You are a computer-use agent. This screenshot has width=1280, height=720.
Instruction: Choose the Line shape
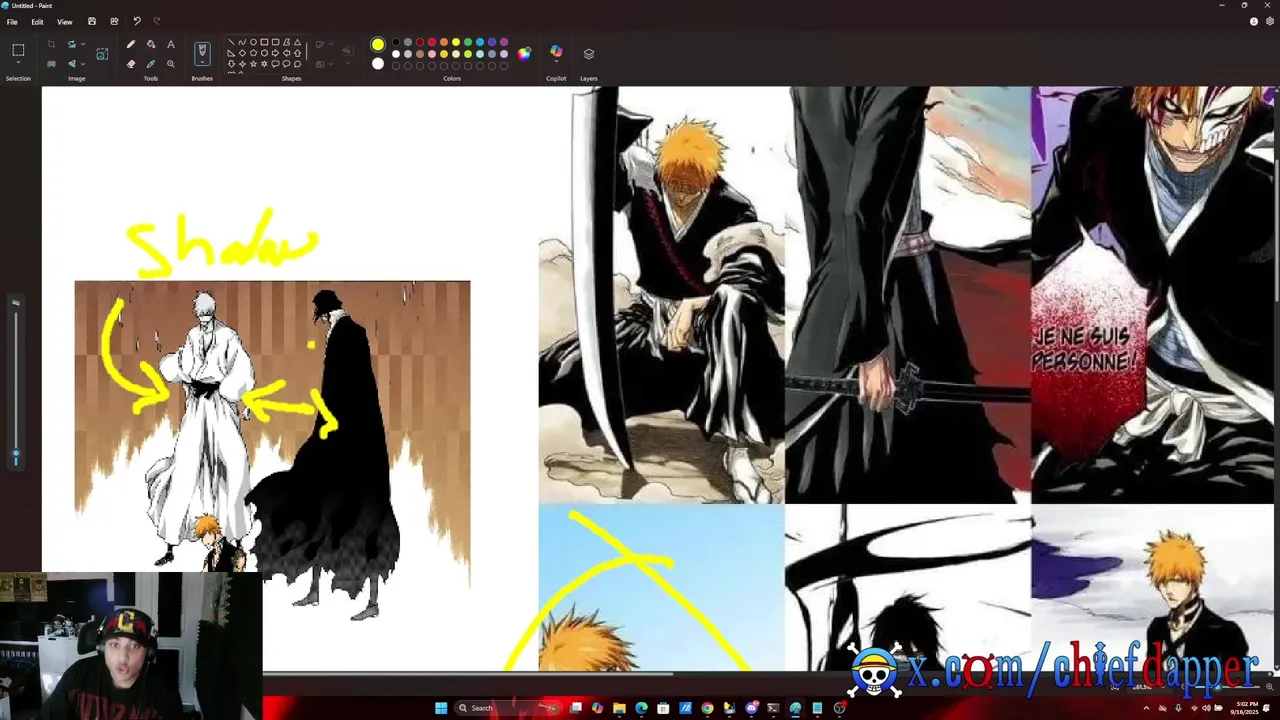pos(231,42)
